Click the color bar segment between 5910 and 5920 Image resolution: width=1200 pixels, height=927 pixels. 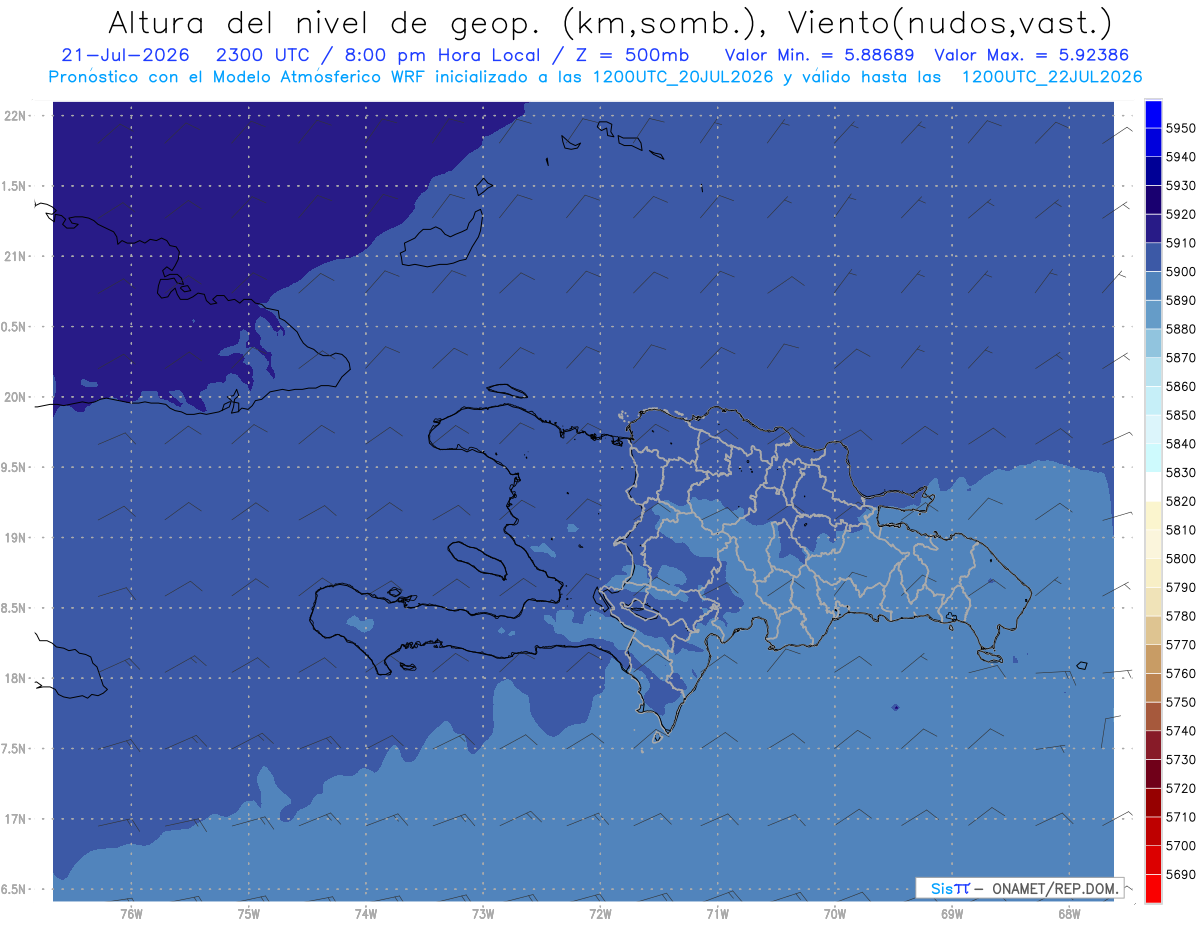click(1153, 228)
